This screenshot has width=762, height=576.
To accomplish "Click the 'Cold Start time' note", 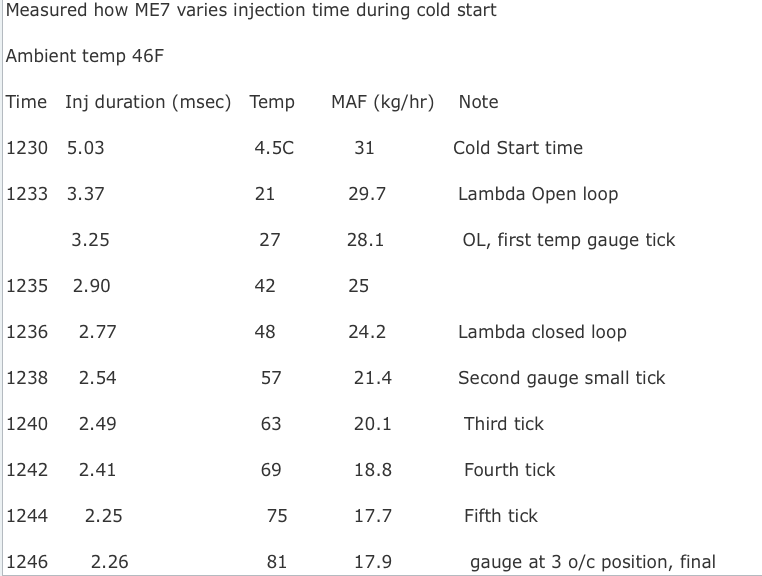I will [x=517, y=148].
